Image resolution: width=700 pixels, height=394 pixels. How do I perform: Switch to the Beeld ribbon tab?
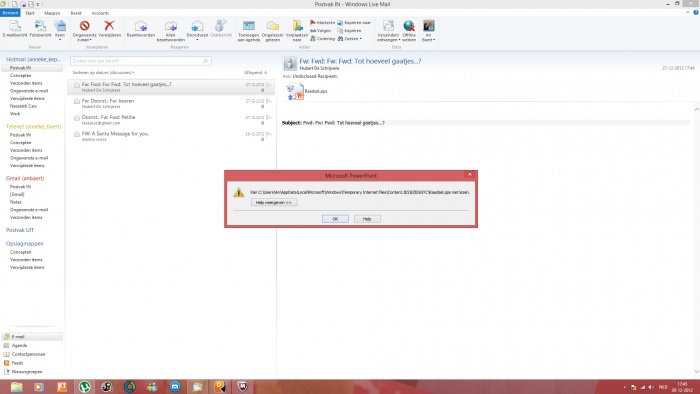(x=75, y=13)
